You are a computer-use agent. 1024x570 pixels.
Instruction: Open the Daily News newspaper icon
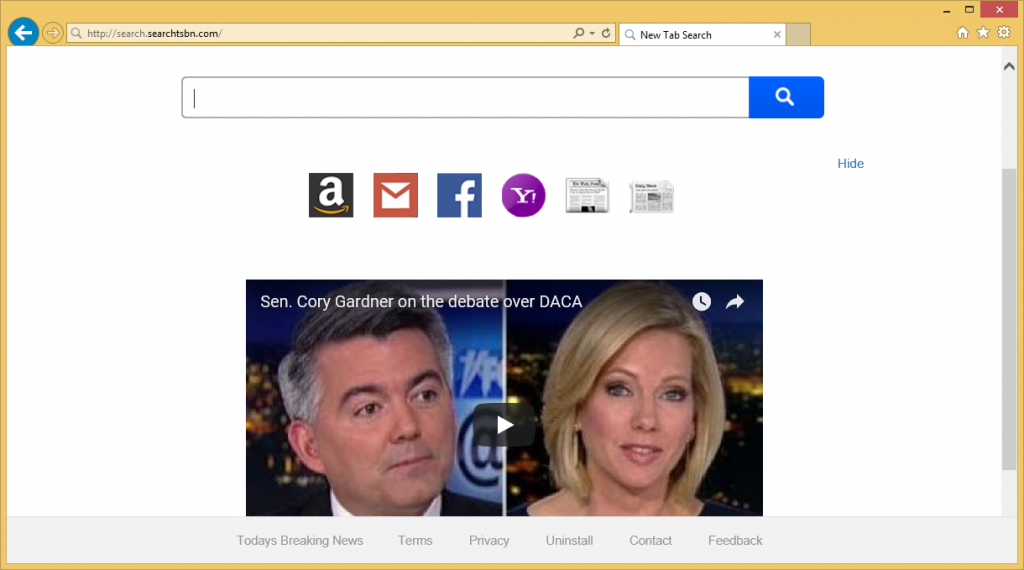(651, 196)
